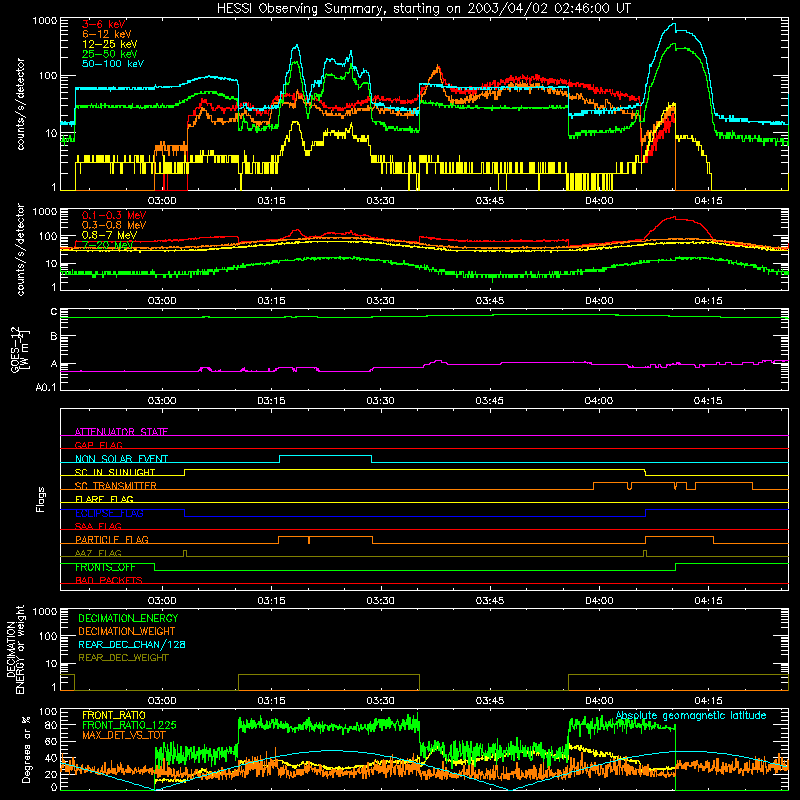Click the 03:45 tick label below GOES panel
This screenshot has height=800, width=800.
coord(490,401)
